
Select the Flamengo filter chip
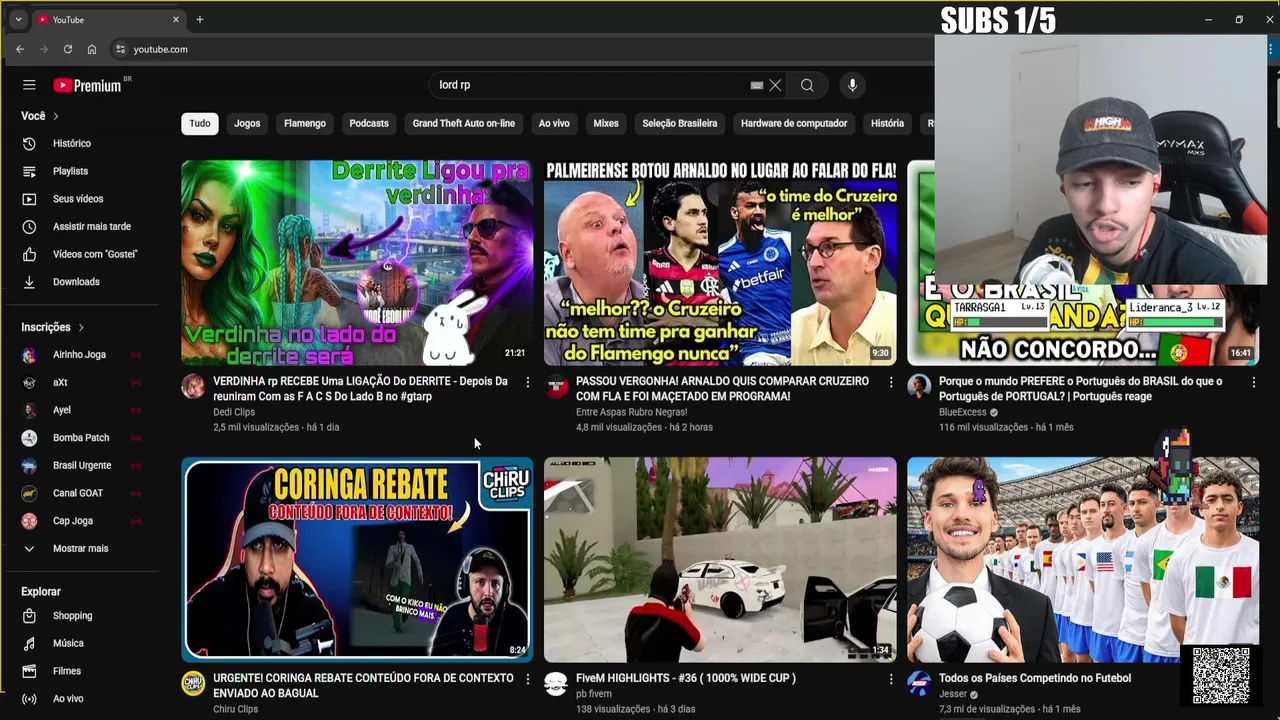click(x=305, y=123)
